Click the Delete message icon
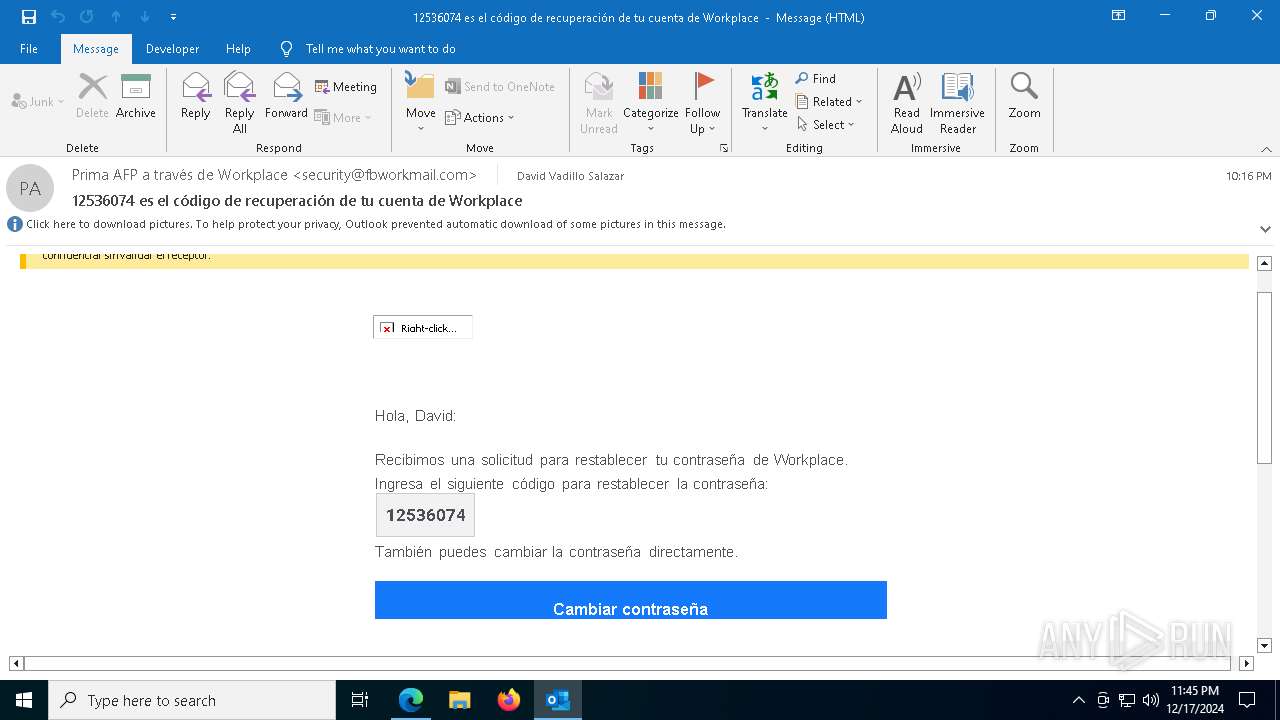The width and height of the screenshot is (1280, 720). 92,96
